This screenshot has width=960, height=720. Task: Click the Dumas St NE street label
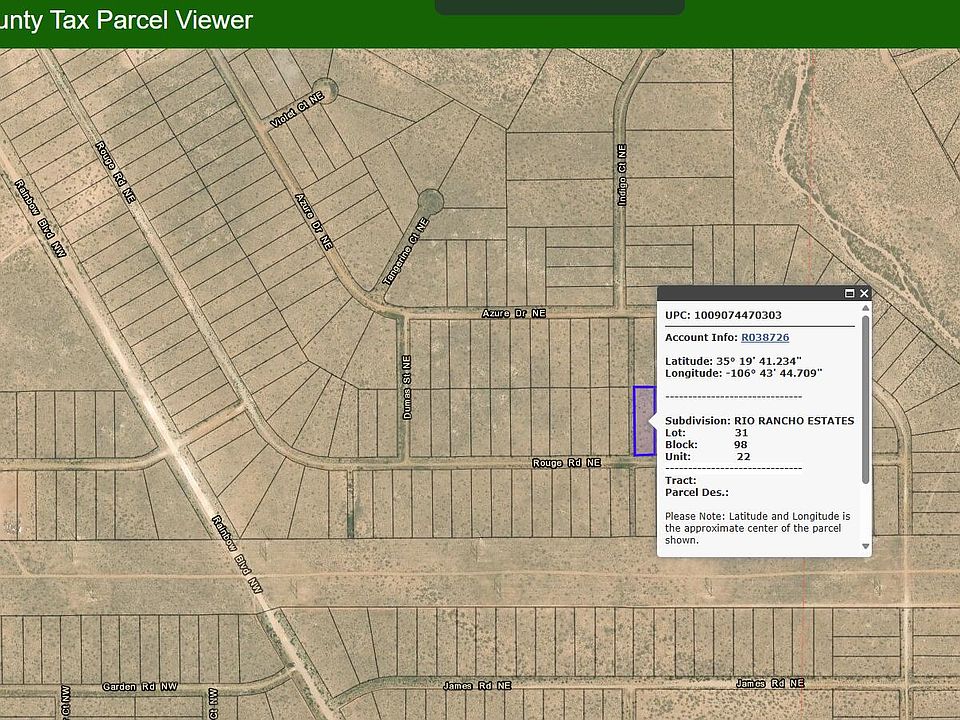407,387
